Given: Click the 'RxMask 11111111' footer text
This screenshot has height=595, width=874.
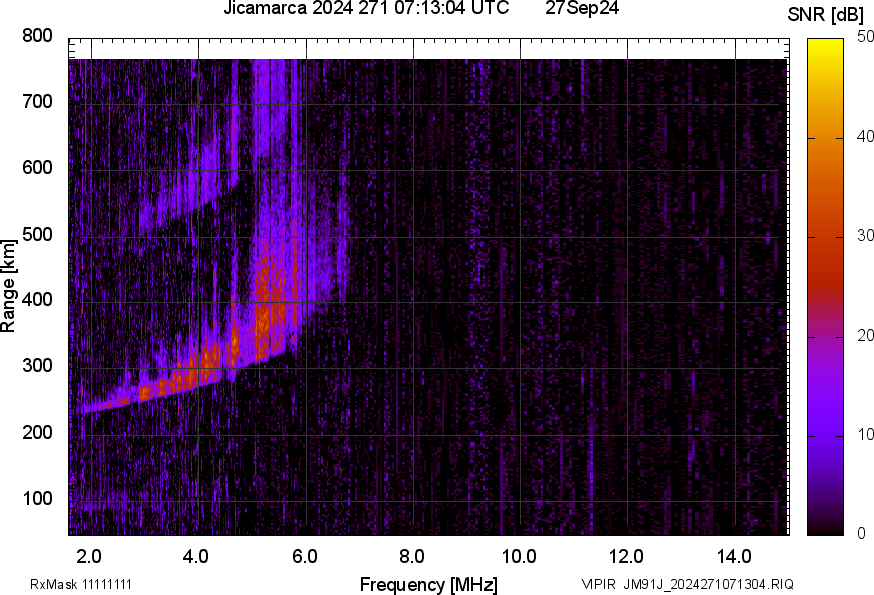Looking at the screenshot, I should click(81, 584).
